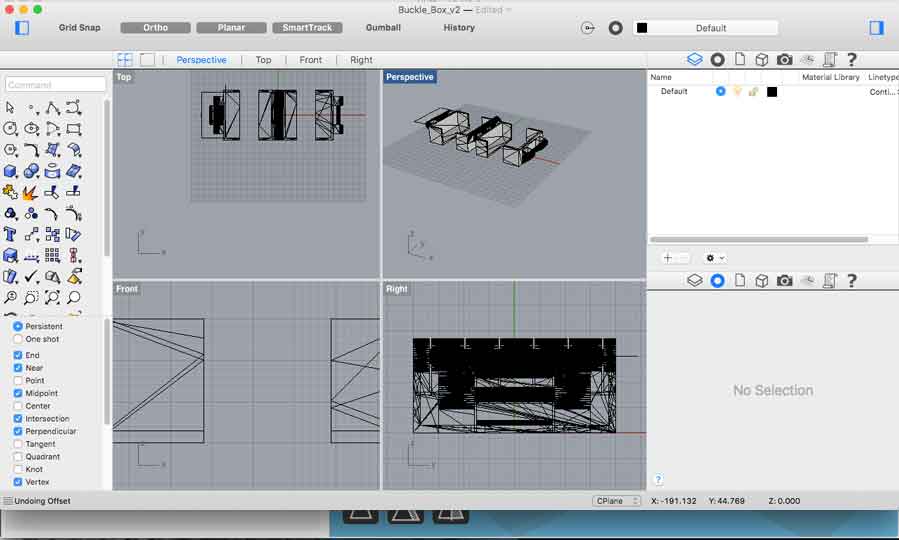Open the Front viewport label menu
This screenshot has height=540, width=899.
click(127, 289)
